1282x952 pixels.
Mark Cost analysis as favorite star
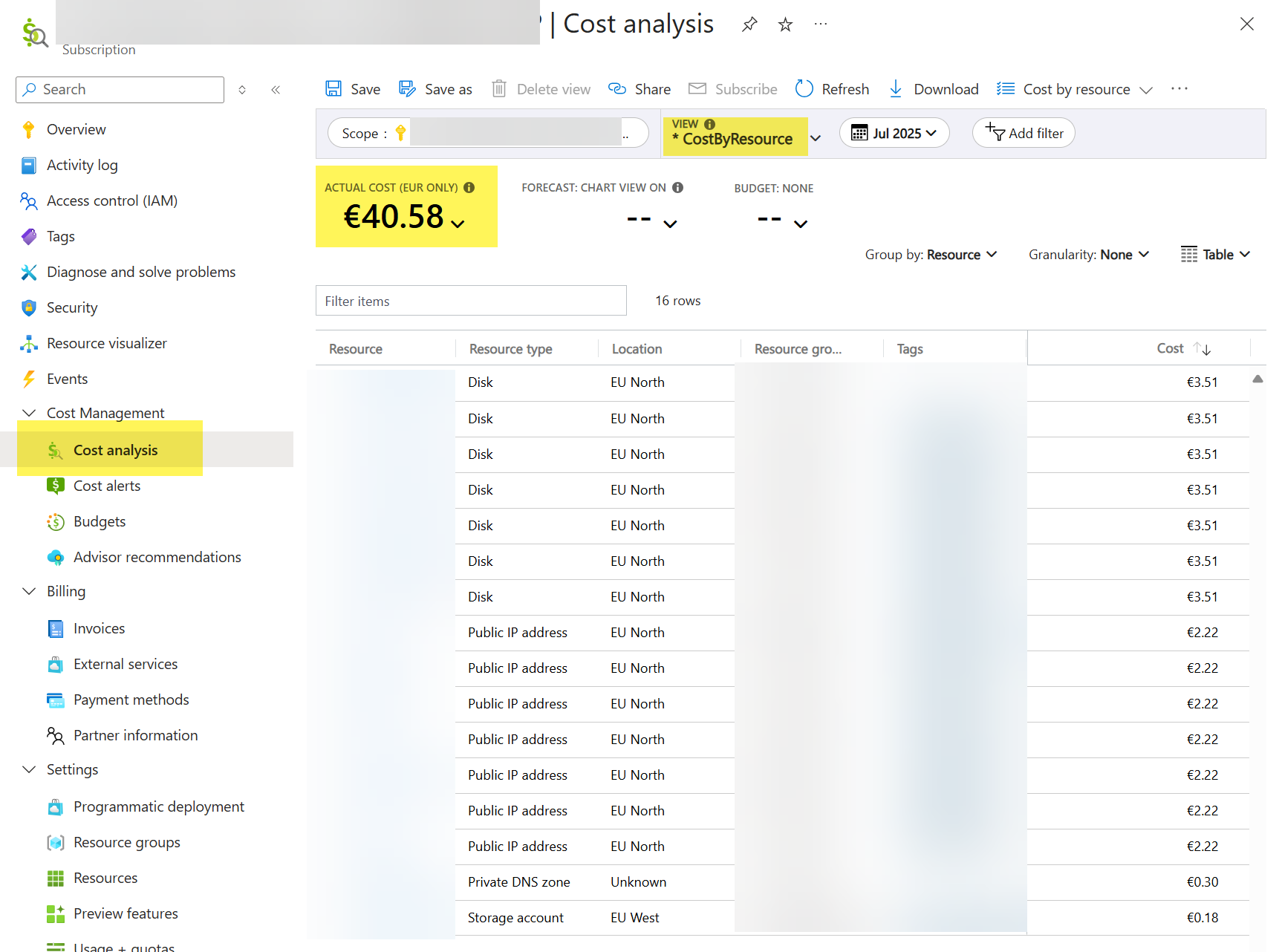coord(785,25)
